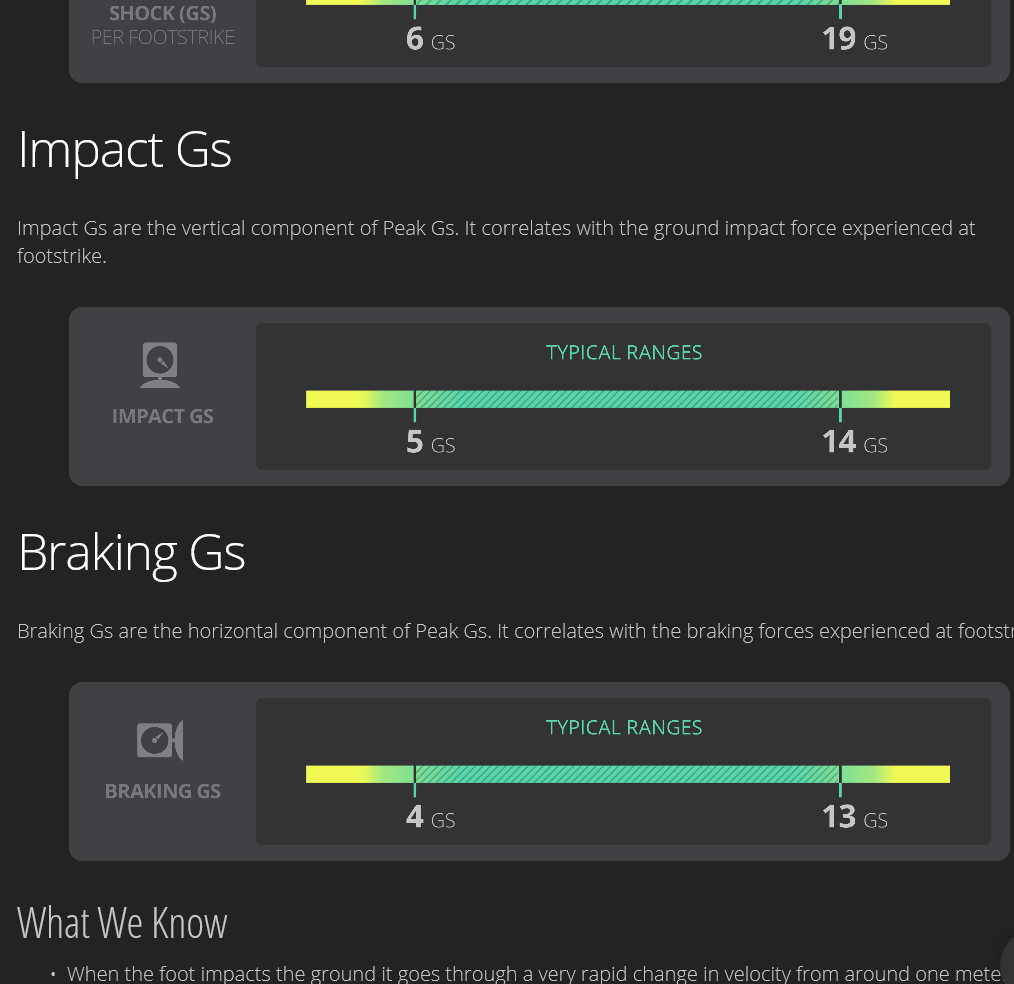Select the BRAKING GS label text

[162, 791]
